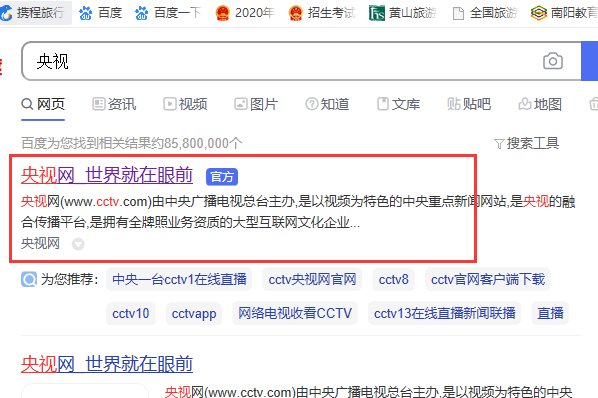
Task: Open the 全国旅游 bookmark
Action: [x=484, y=13]
